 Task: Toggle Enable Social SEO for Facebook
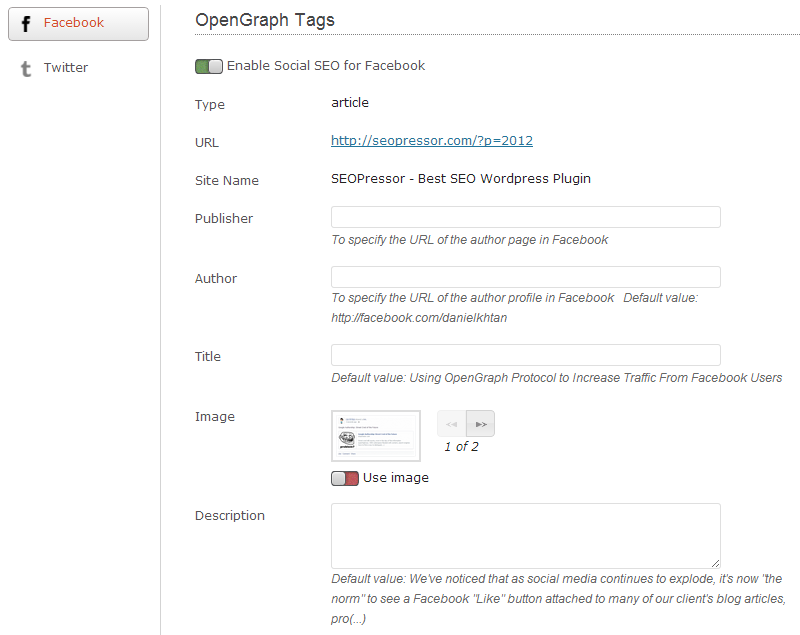click(x=209, y=66)
